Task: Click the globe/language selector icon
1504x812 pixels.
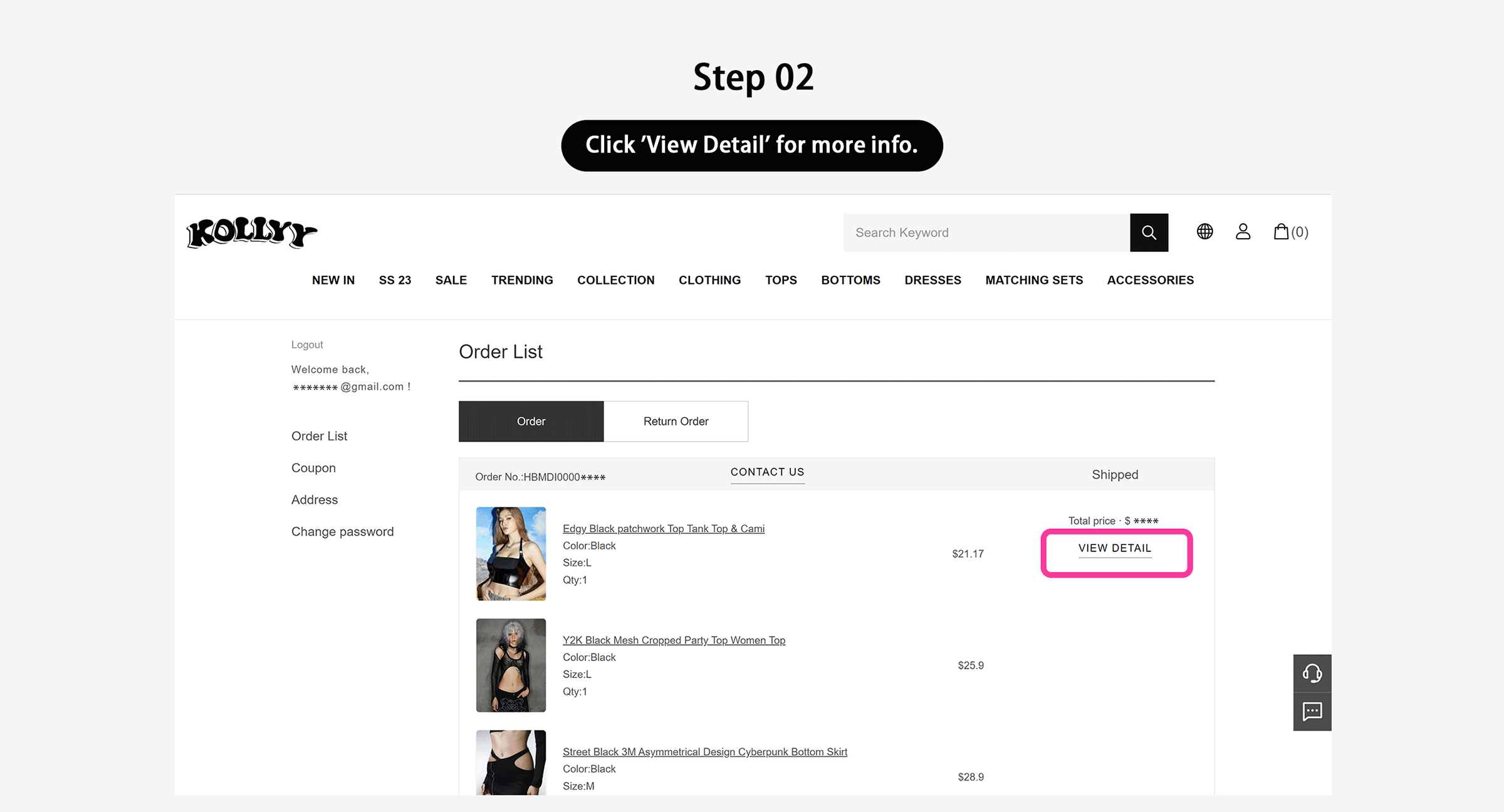Action: [1205, 232]
